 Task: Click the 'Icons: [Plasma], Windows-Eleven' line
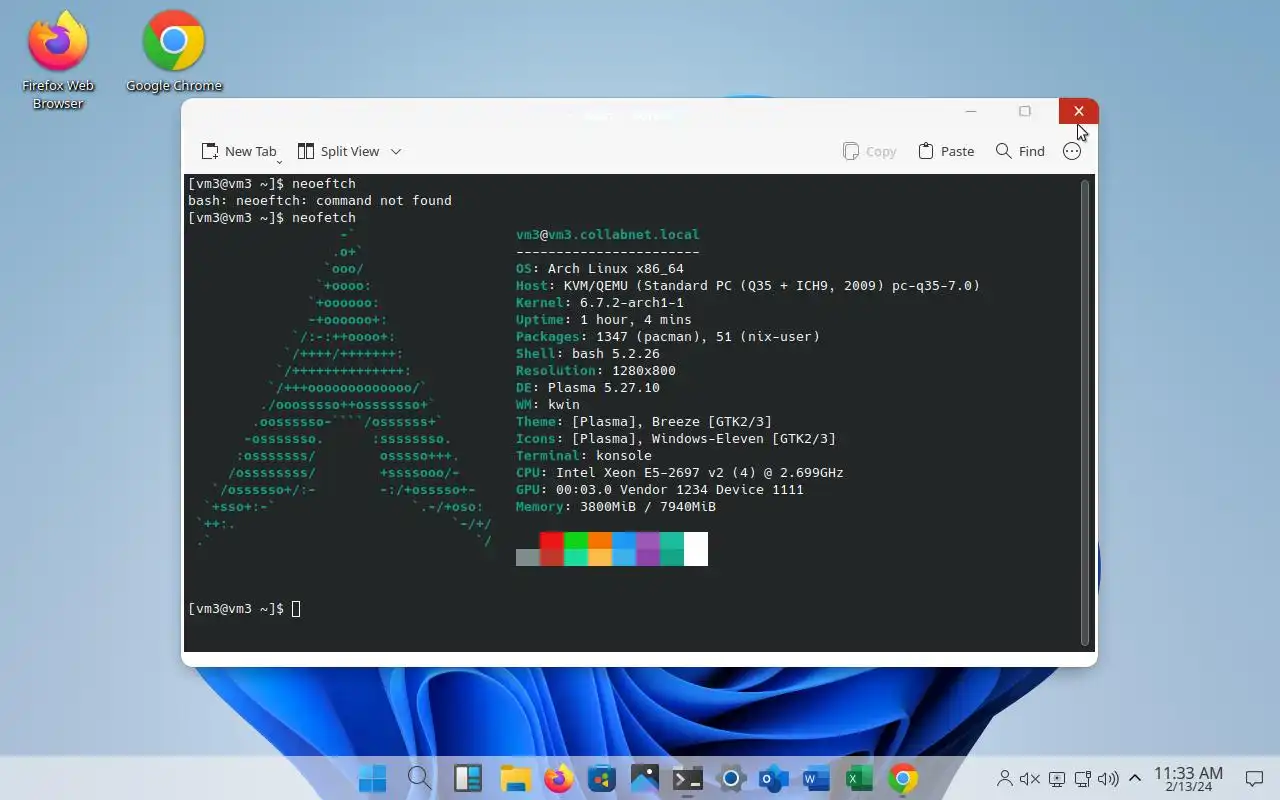[x=676, y=439]
